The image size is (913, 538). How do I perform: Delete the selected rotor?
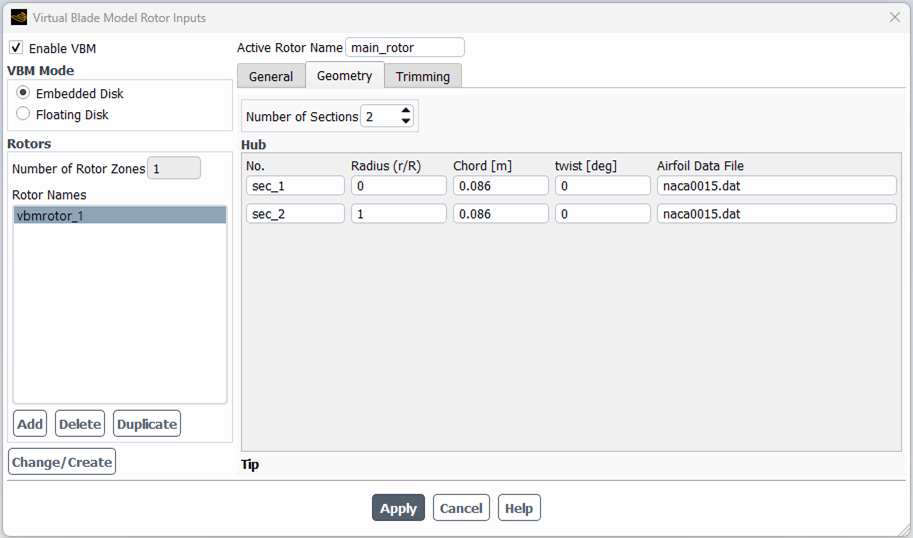point(80,424)
